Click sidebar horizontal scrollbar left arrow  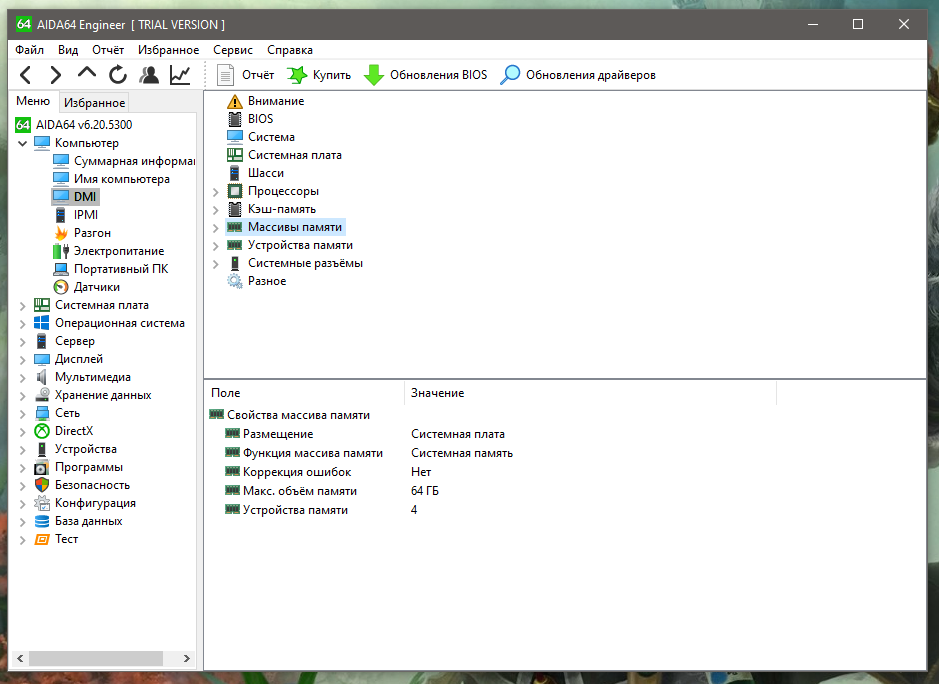pyautogui.click(x=20, y=658)
